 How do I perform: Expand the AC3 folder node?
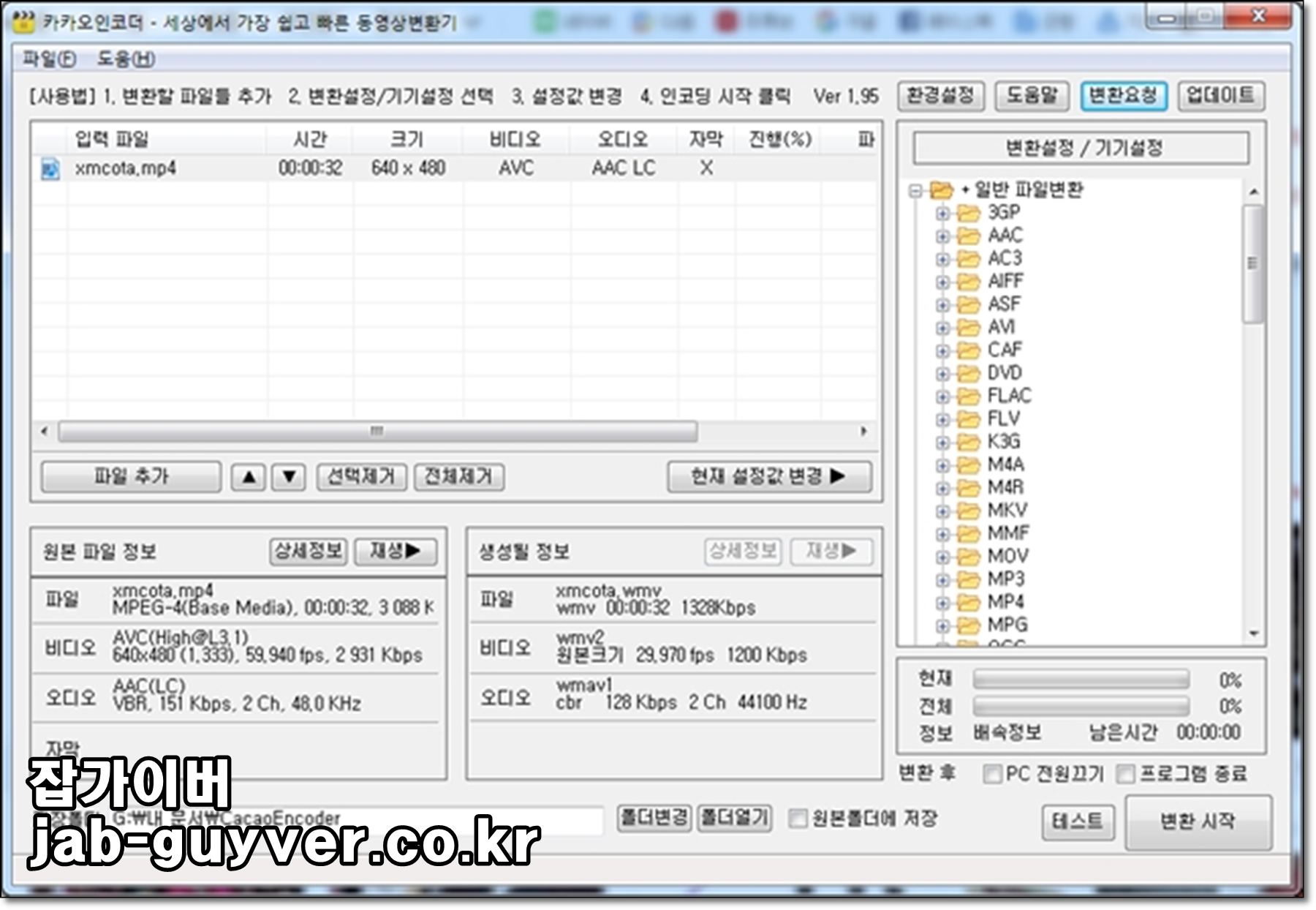[x=943, y=259]
